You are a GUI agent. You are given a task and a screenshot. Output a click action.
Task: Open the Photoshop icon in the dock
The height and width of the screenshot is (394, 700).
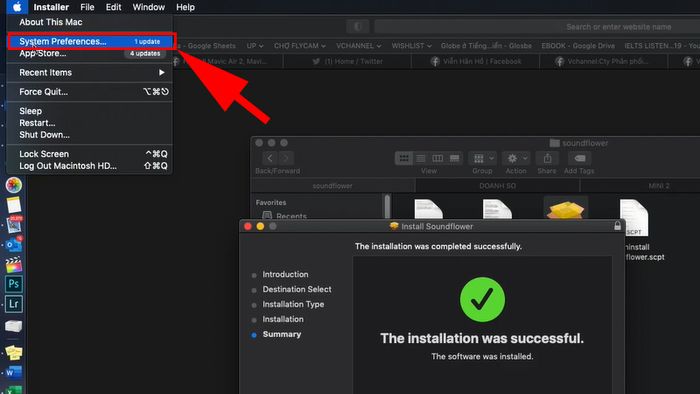(14, 284)
